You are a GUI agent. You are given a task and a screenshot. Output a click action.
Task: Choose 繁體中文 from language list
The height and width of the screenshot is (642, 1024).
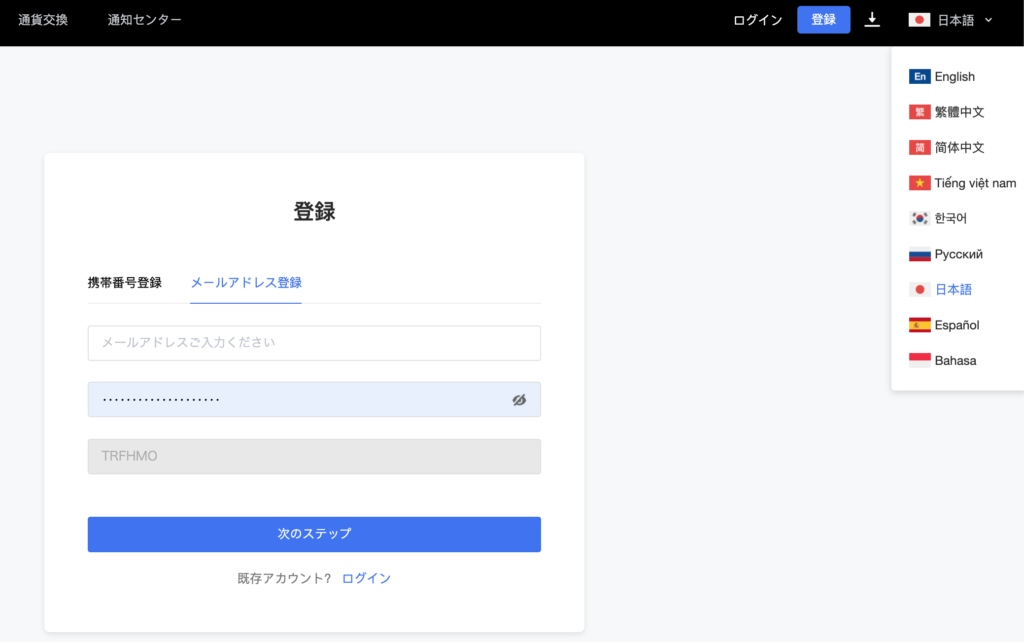point(957,112)
